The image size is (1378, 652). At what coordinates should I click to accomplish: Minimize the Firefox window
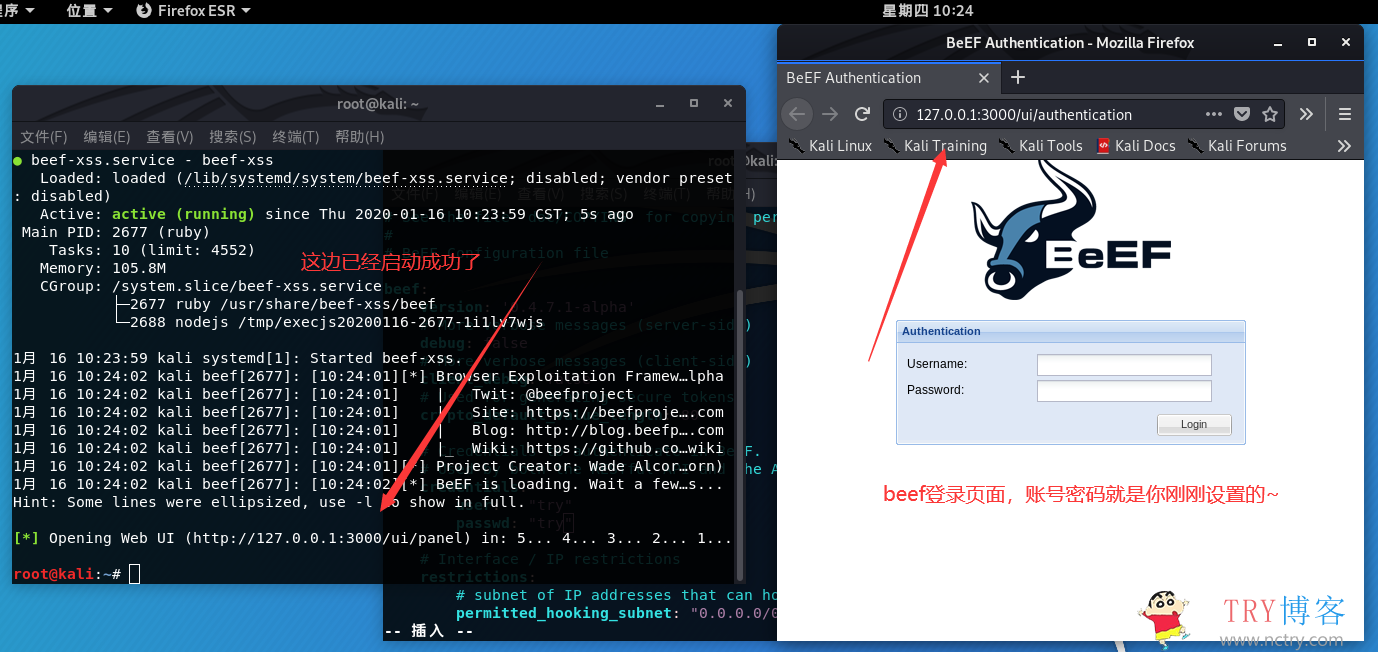pos(1278,42)
